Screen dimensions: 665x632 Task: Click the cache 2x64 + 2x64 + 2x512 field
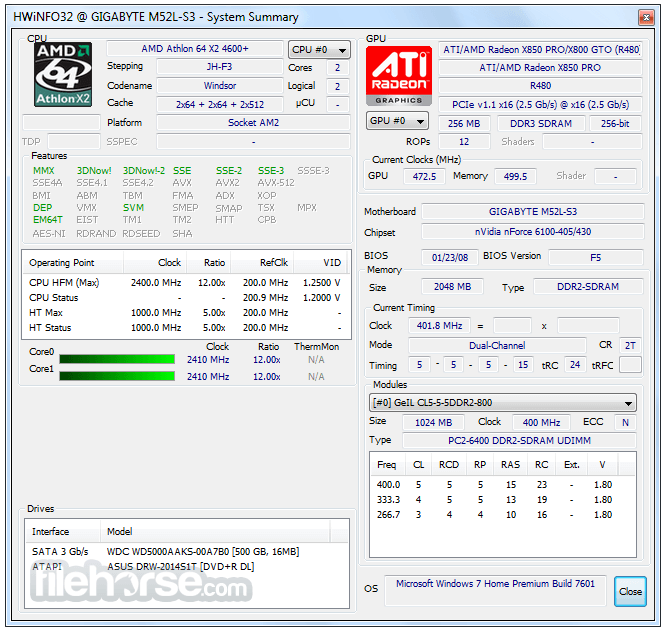219,104
